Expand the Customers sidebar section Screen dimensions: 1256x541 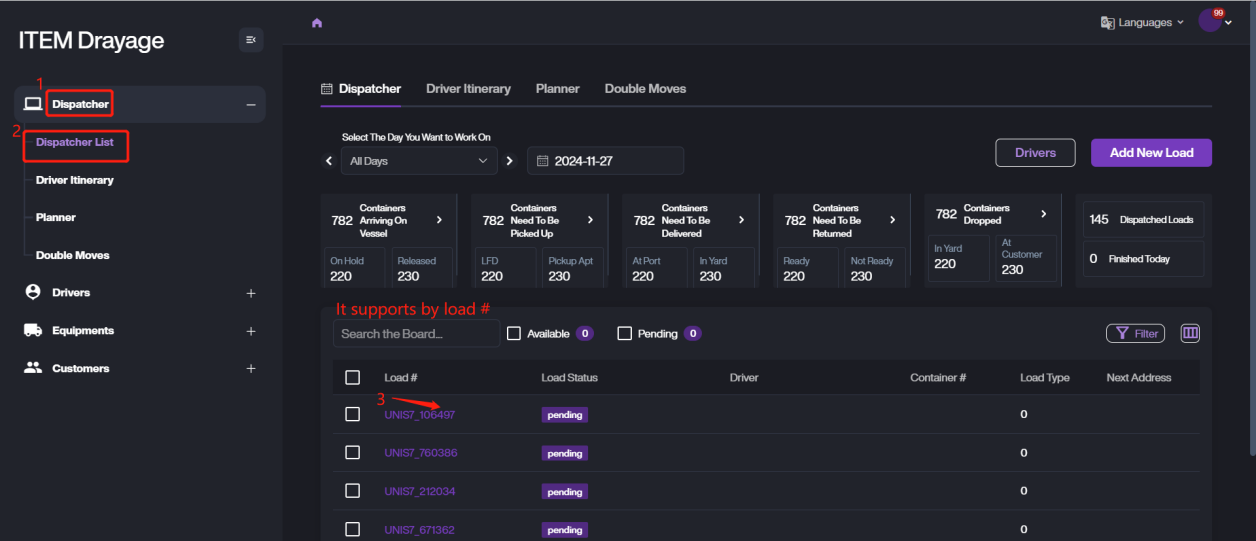coord(251,369)
